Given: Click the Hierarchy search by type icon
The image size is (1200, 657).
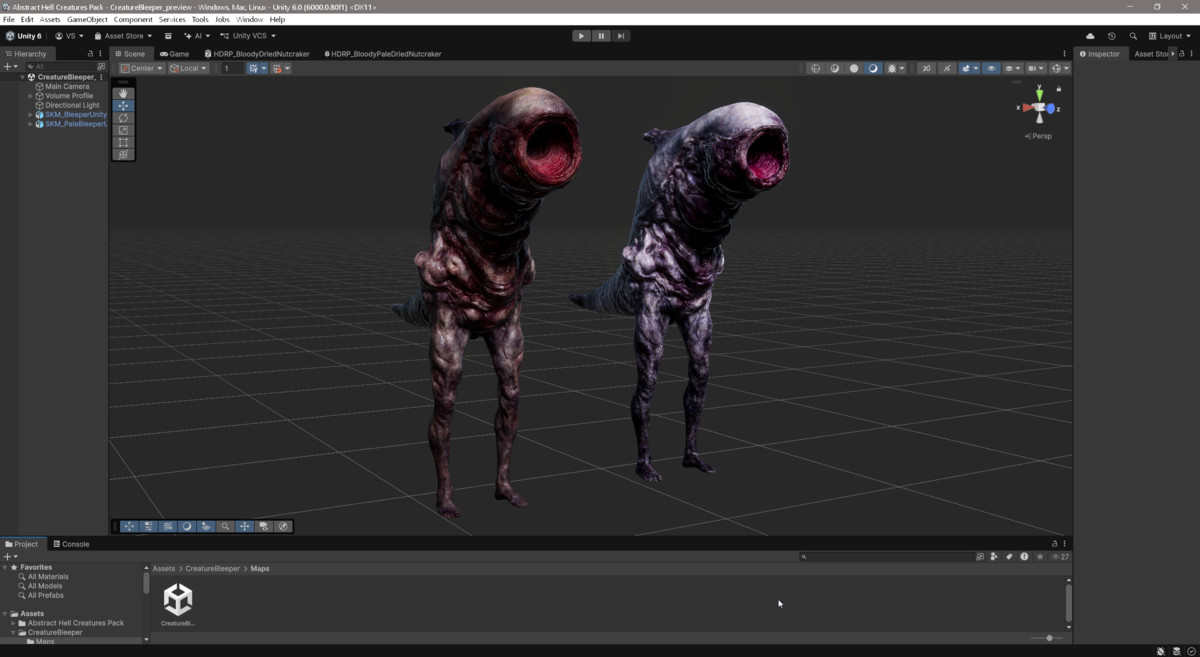Looking at the screenshot, I should point(100,67).
